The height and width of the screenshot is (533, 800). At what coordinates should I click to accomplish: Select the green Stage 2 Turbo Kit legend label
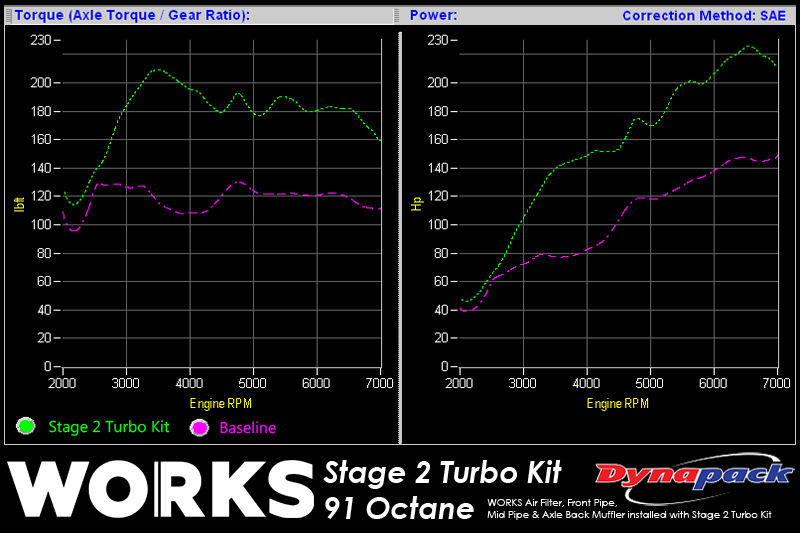(x=109, y=427)
